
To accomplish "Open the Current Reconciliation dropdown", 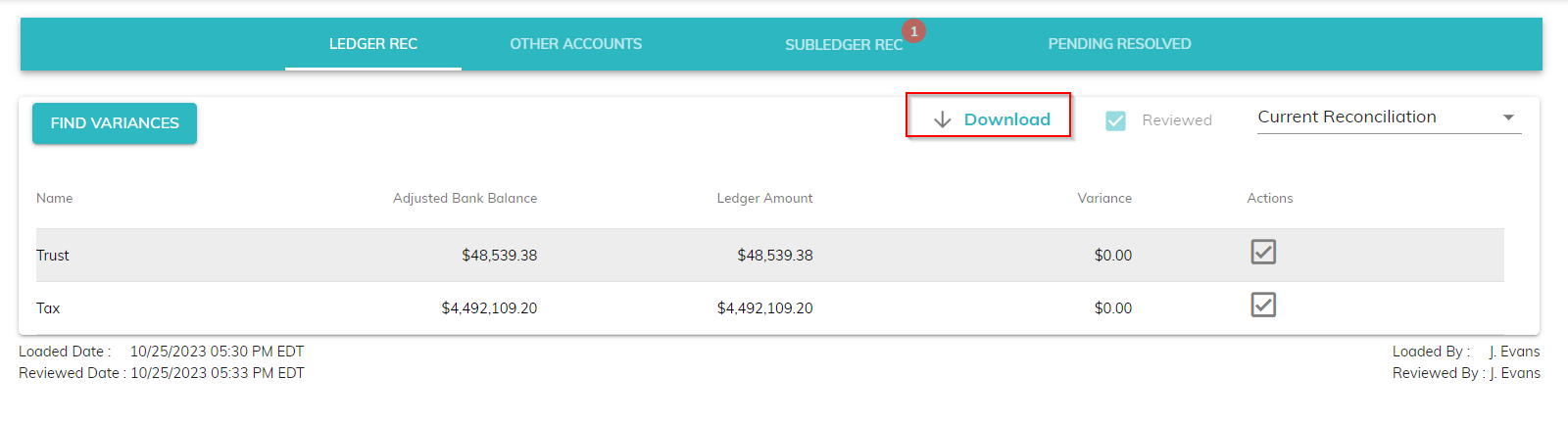I will click(x=1372, y=118).
